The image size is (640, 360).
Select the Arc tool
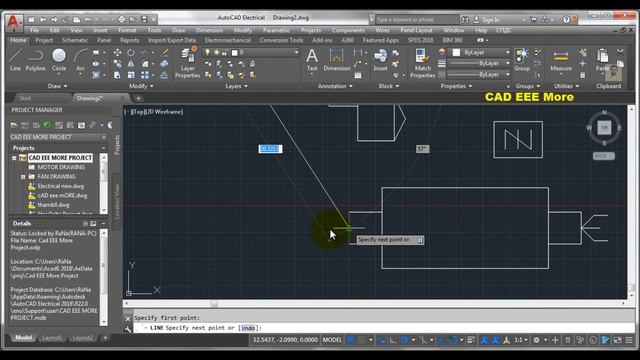80,60
